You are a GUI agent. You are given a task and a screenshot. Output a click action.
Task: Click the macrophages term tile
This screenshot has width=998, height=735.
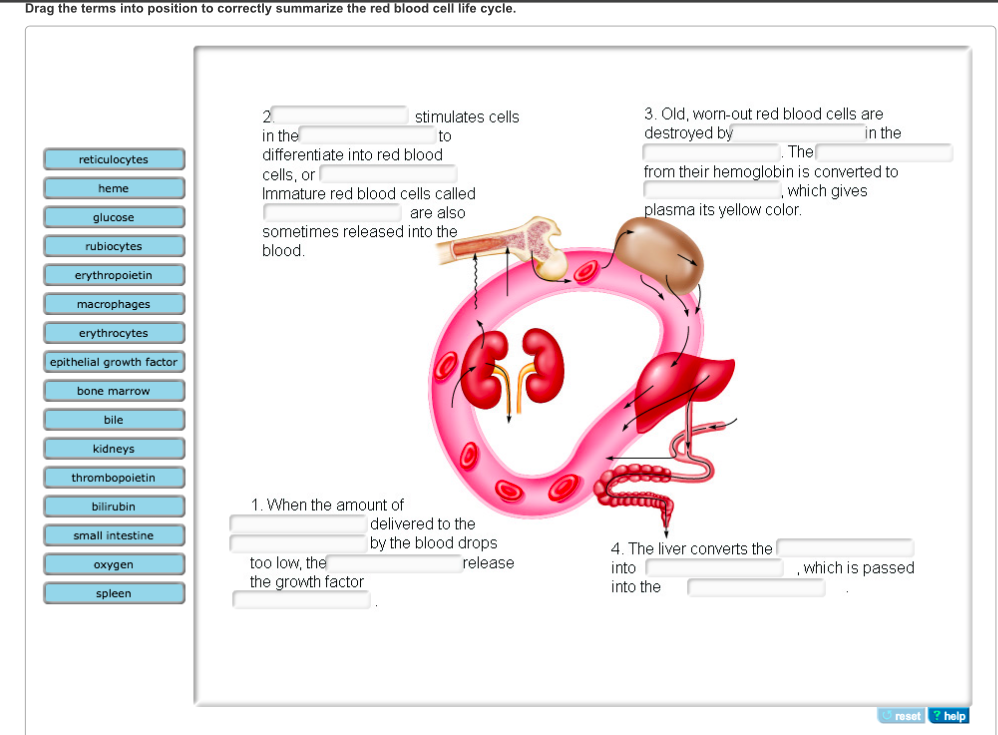coord(114,304)
